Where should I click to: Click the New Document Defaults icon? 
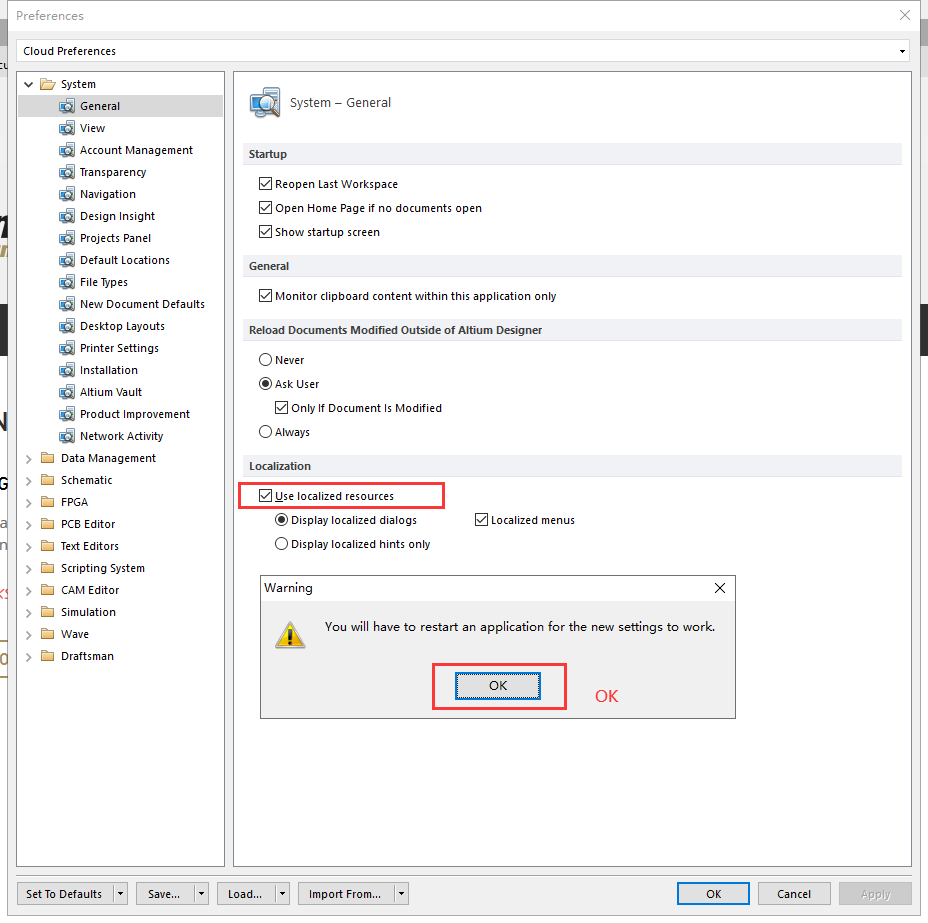coord(67,304)
